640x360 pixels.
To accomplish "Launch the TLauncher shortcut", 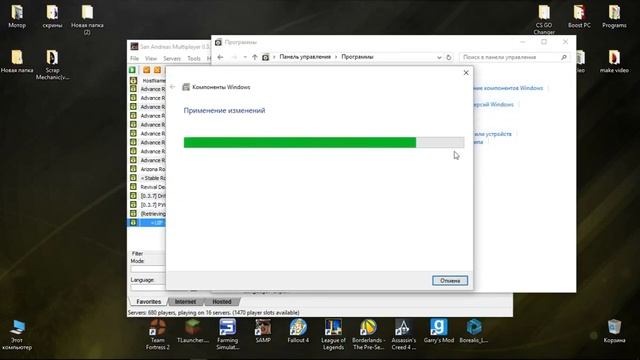I will pyautogui.click(x=193, y=331).
